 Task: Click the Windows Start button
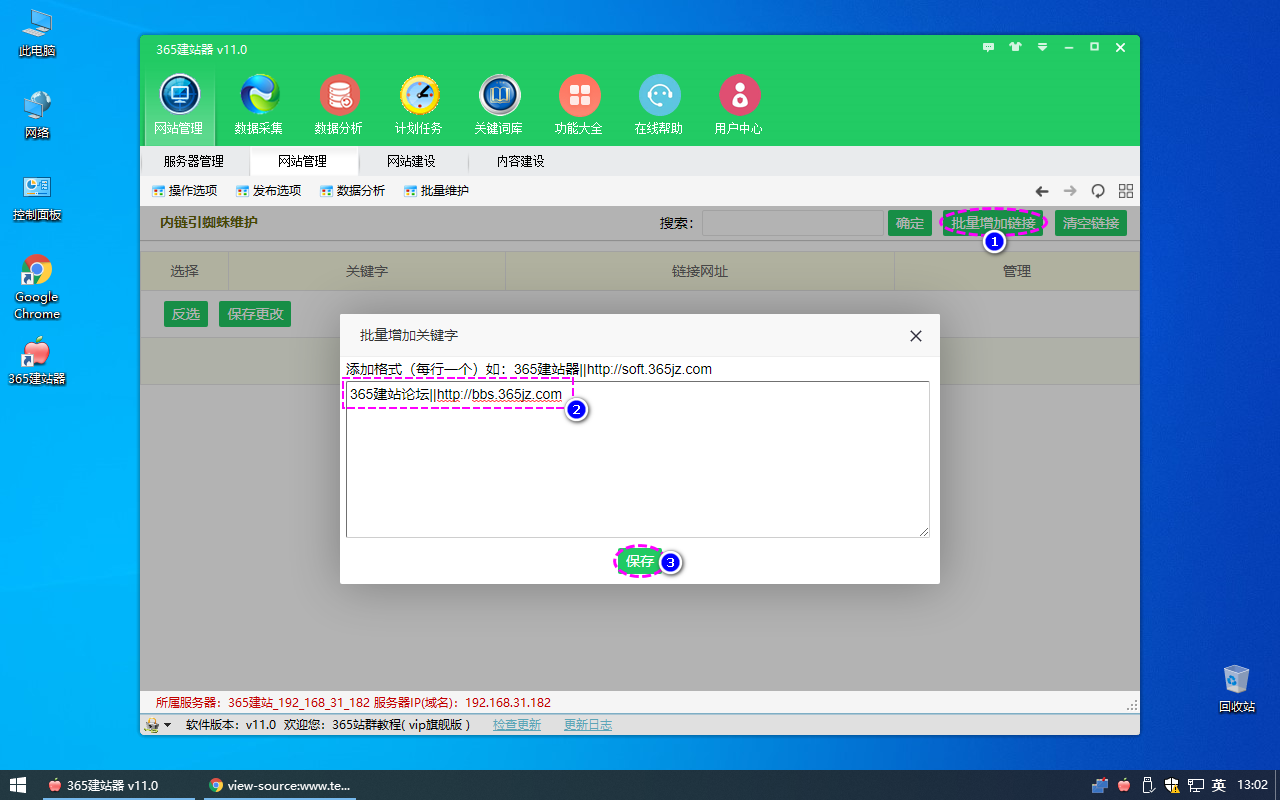pyautogui.click(x=18, y=785)
